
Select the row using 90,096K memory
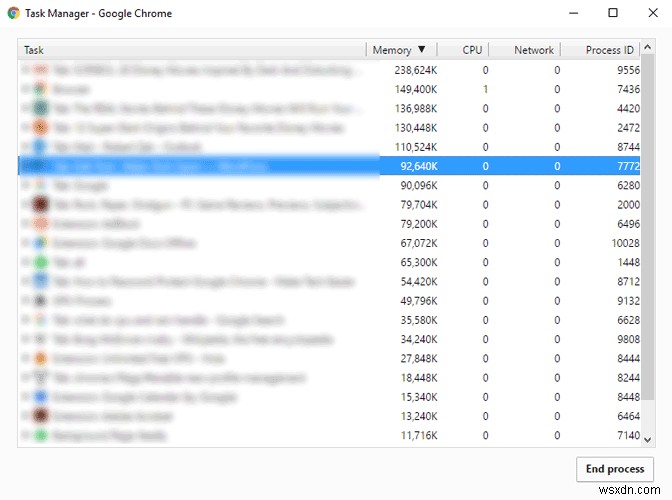point(329,186)
